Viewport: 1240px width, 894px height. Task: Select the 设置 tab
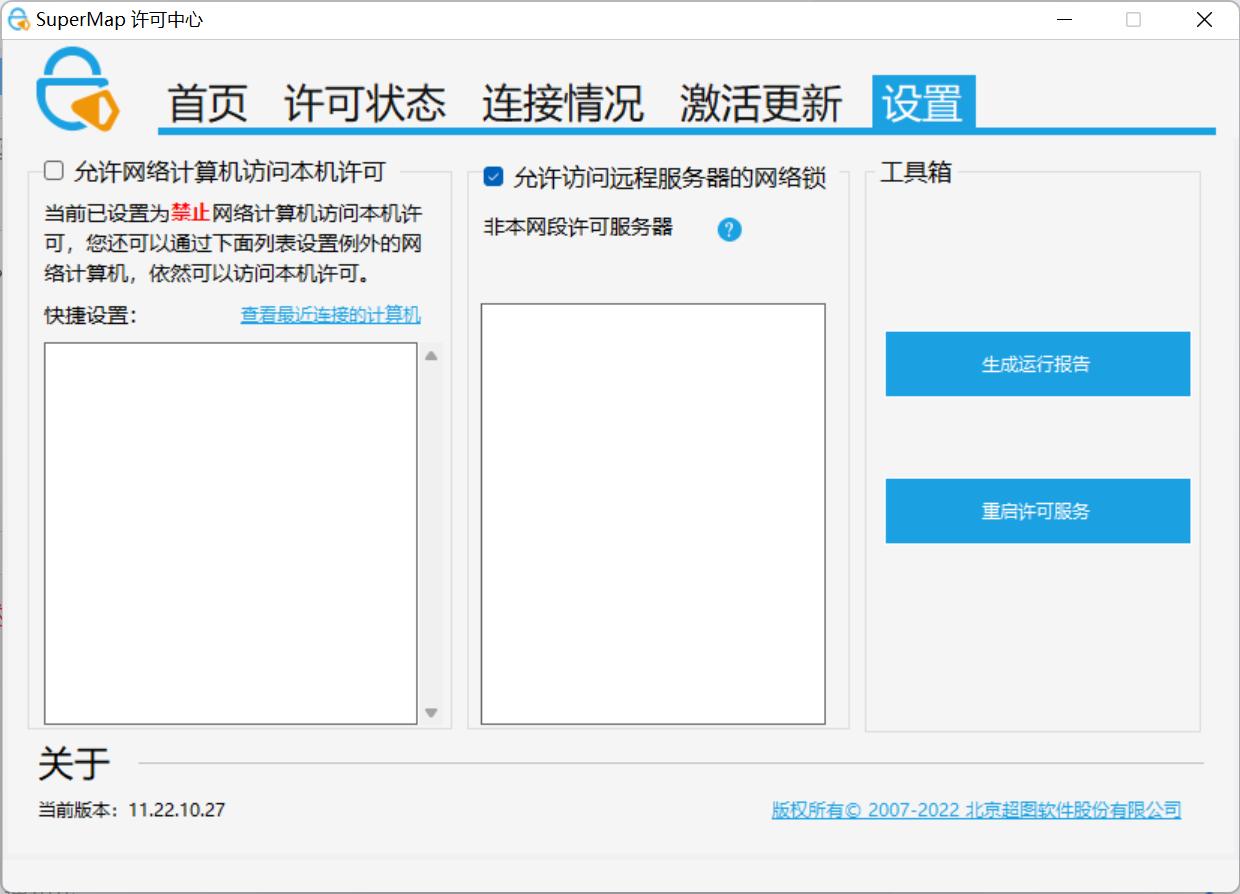[923, 102]
